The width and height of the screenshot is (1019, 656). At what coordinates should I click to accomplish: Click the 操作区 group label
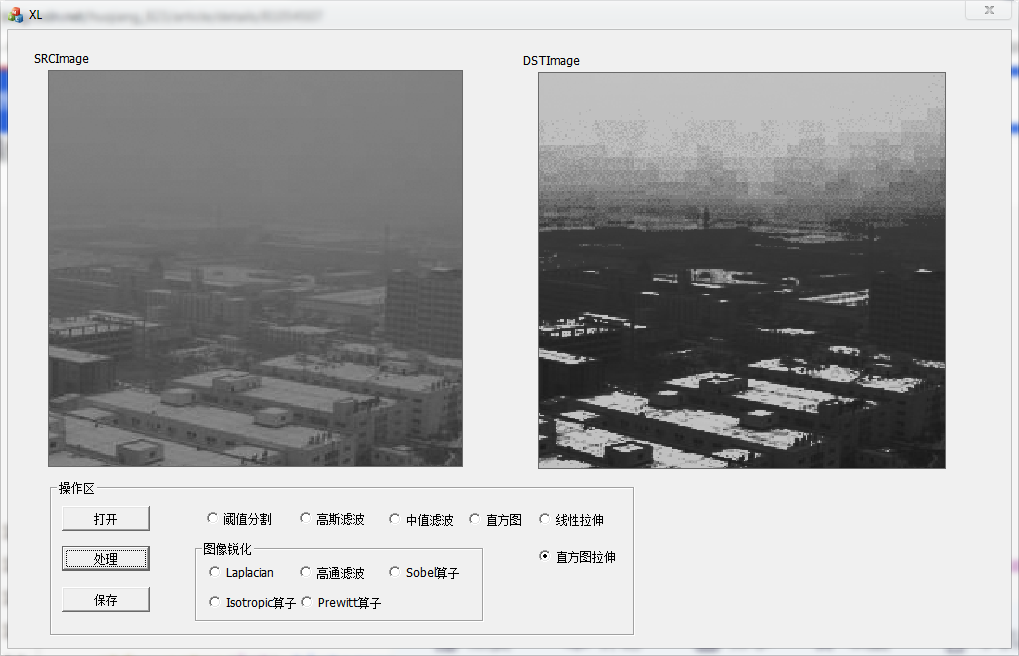coord(76,488)
